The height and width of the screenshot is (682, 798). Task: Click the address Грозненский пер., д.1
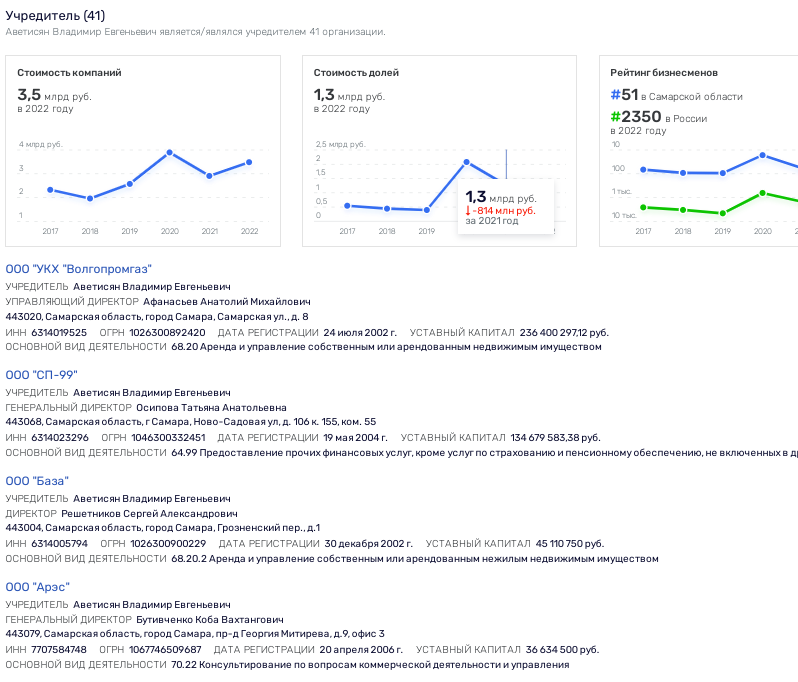[163, 528]
